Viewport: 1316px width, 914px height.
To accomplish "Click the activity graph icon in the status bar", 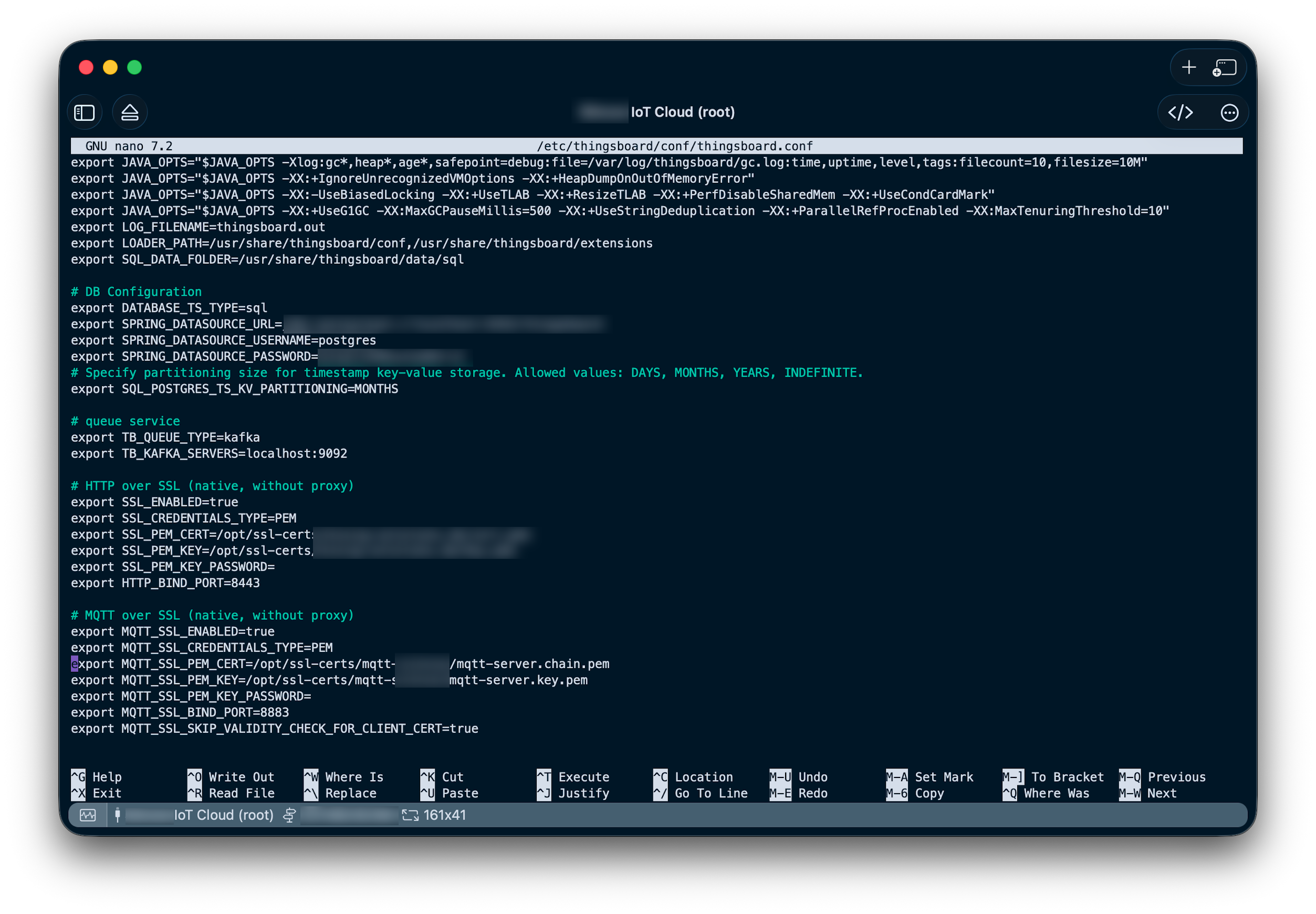I will pyautogui.click(x=88, y=815).
